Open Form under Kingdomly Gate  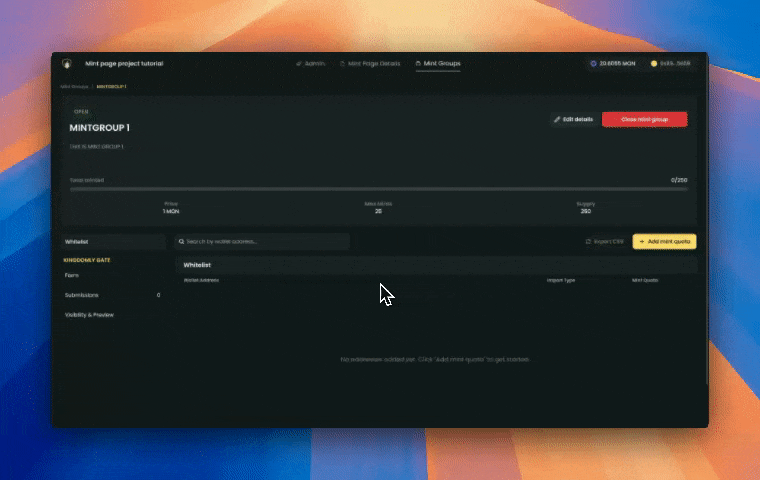tap(72, 275)
